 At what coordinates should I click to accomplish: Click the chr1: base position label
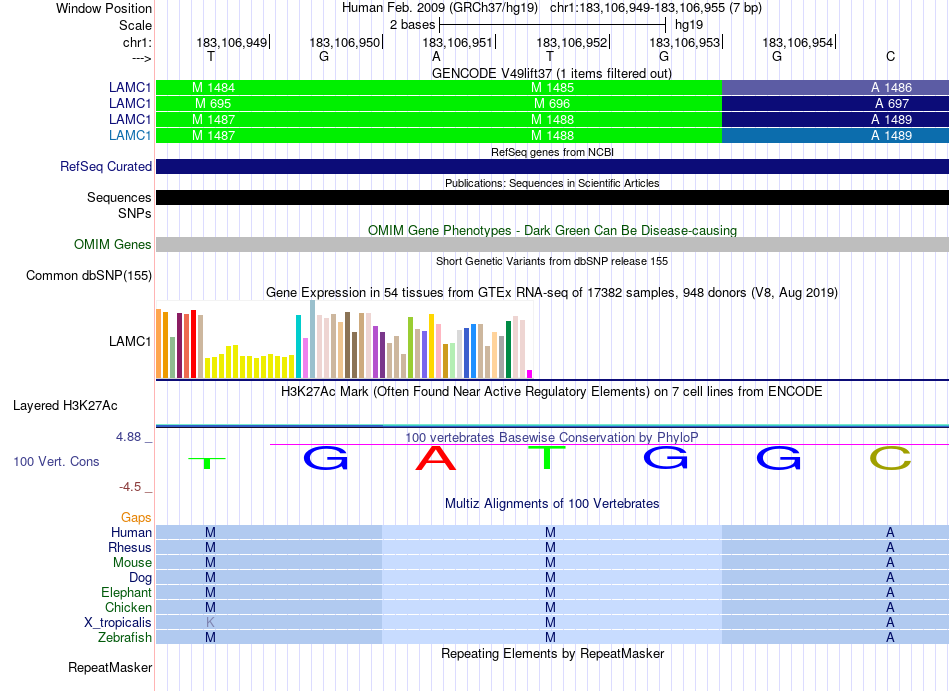(x=137, y=42)
